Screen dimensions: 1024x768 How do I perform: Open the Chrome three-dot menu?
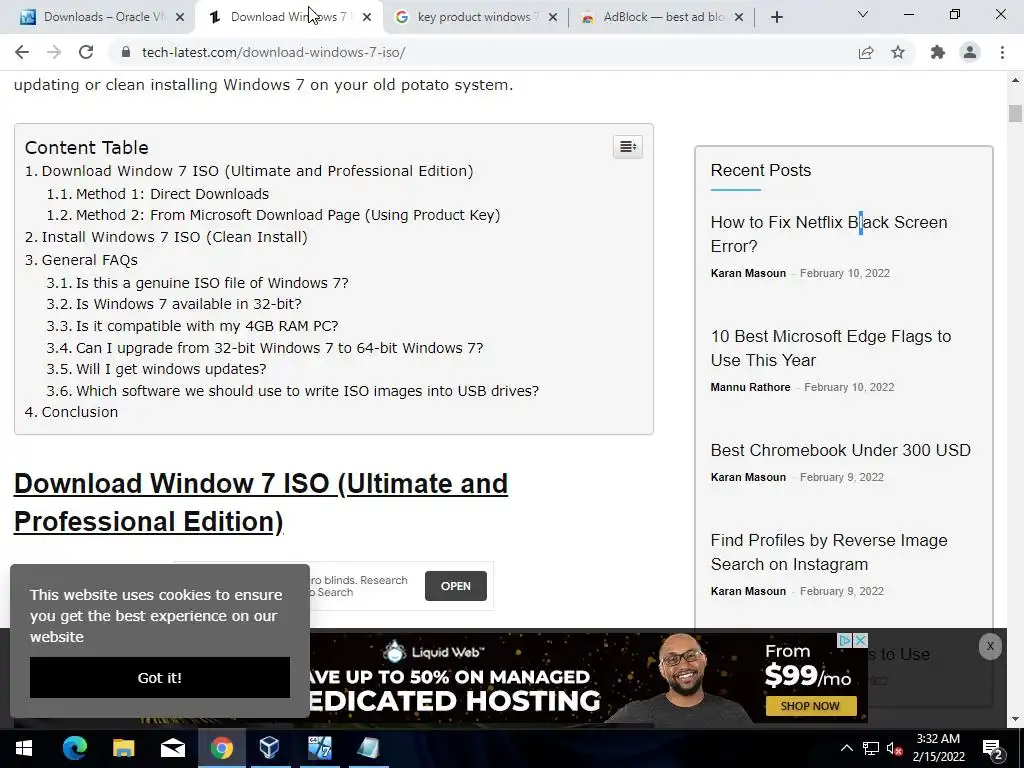tap(1002, 52)
